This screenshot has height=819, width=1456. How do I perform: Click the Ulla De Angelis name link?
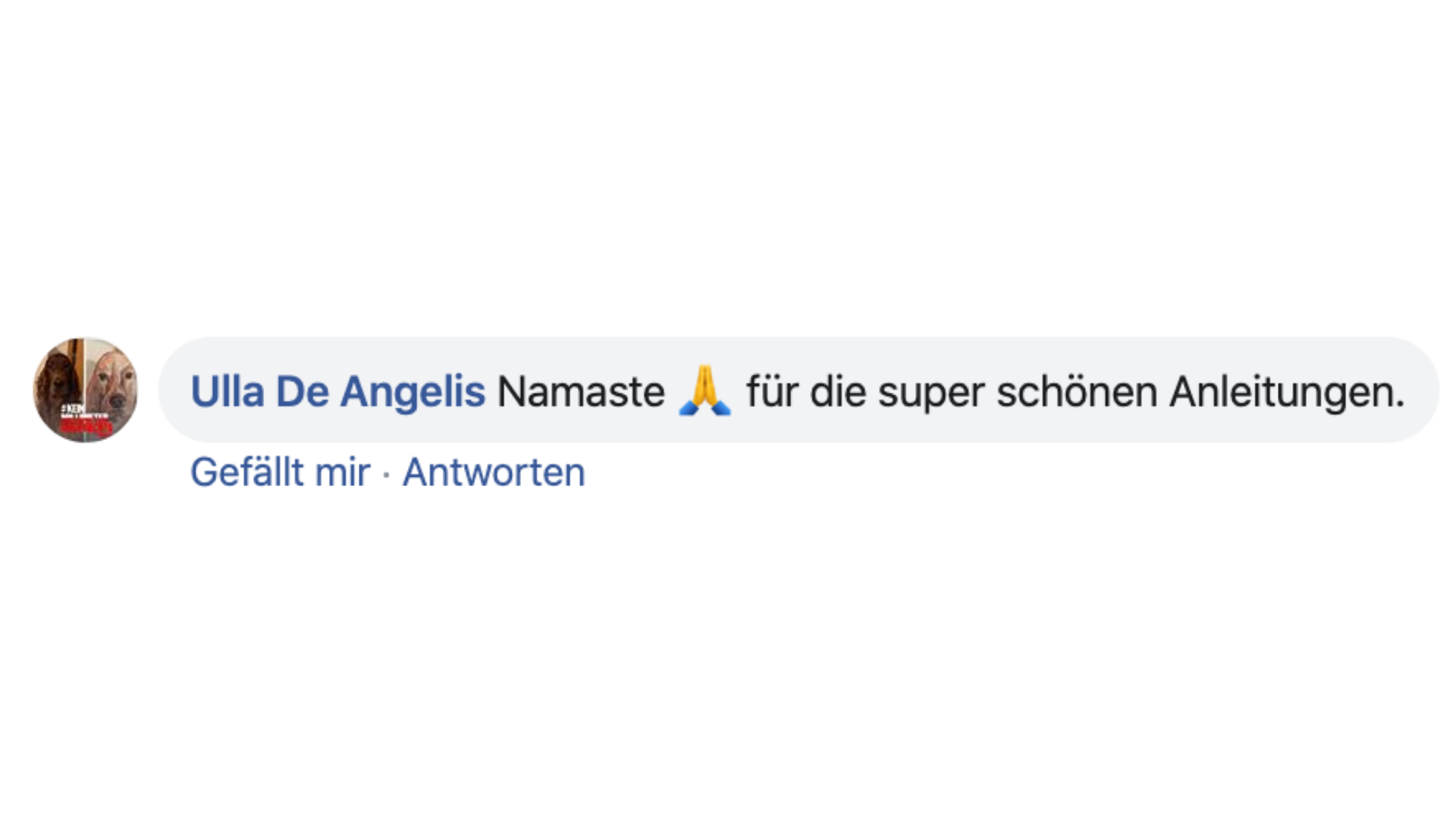coord(337,392)
